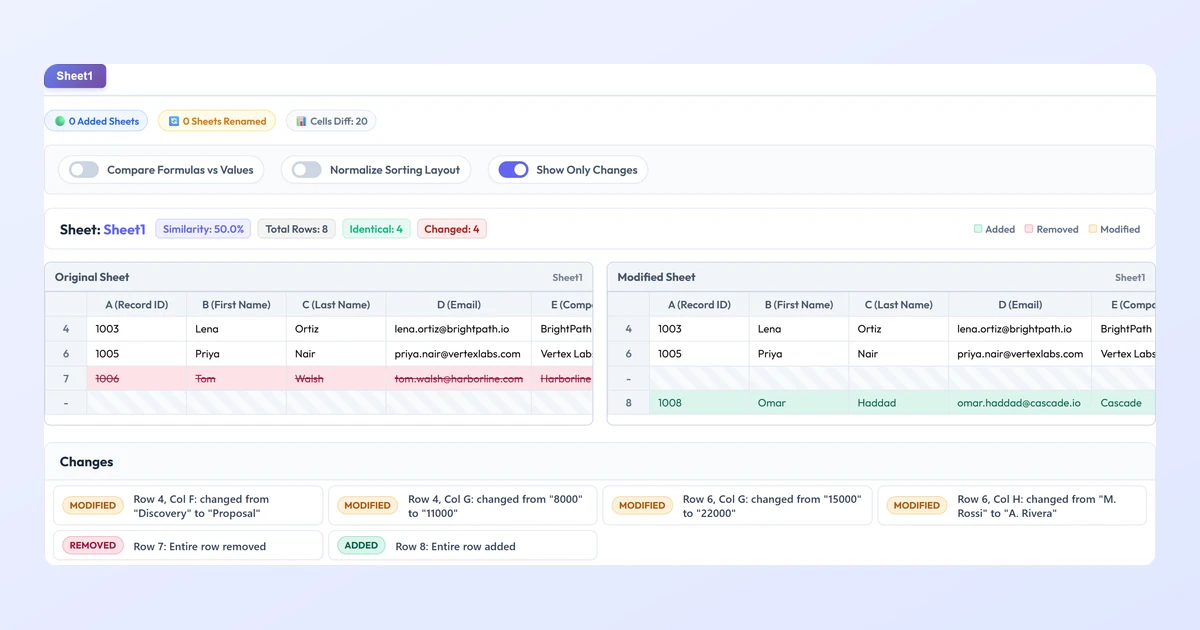Click Priya cell in Original Sheet

[x=236, y=354]
